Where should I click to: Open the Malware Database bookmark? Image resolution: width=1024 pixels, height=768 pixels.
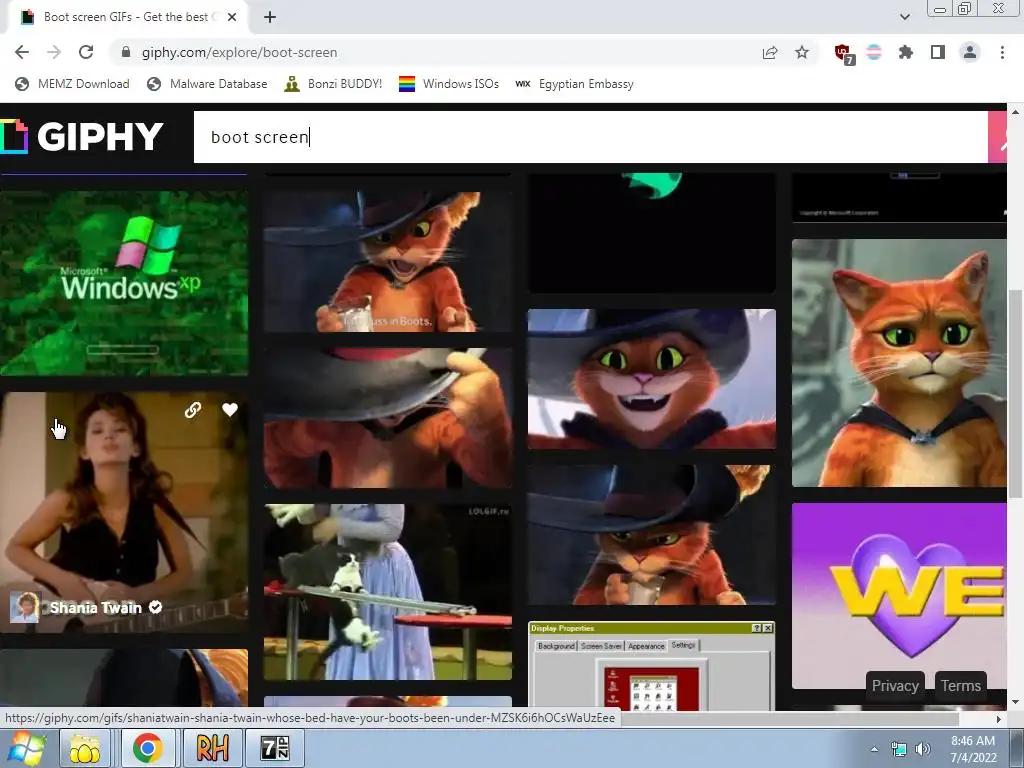click(208, 84)
